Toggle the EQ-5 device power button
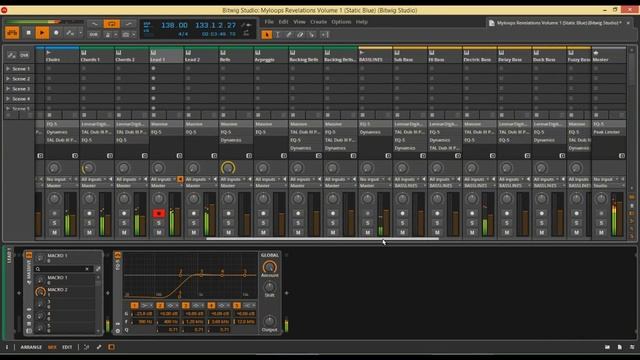 (118, 256)
